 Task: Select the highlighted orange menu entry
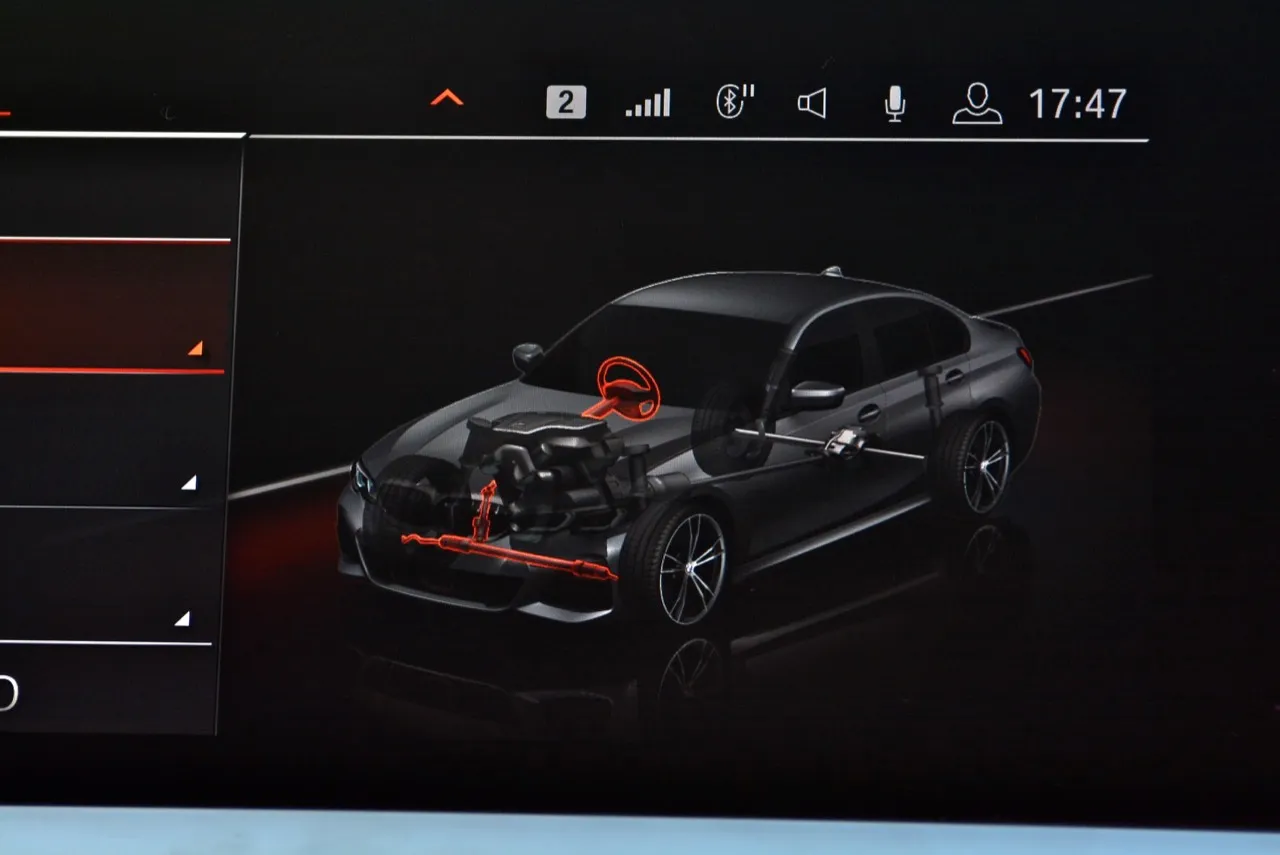113,306
